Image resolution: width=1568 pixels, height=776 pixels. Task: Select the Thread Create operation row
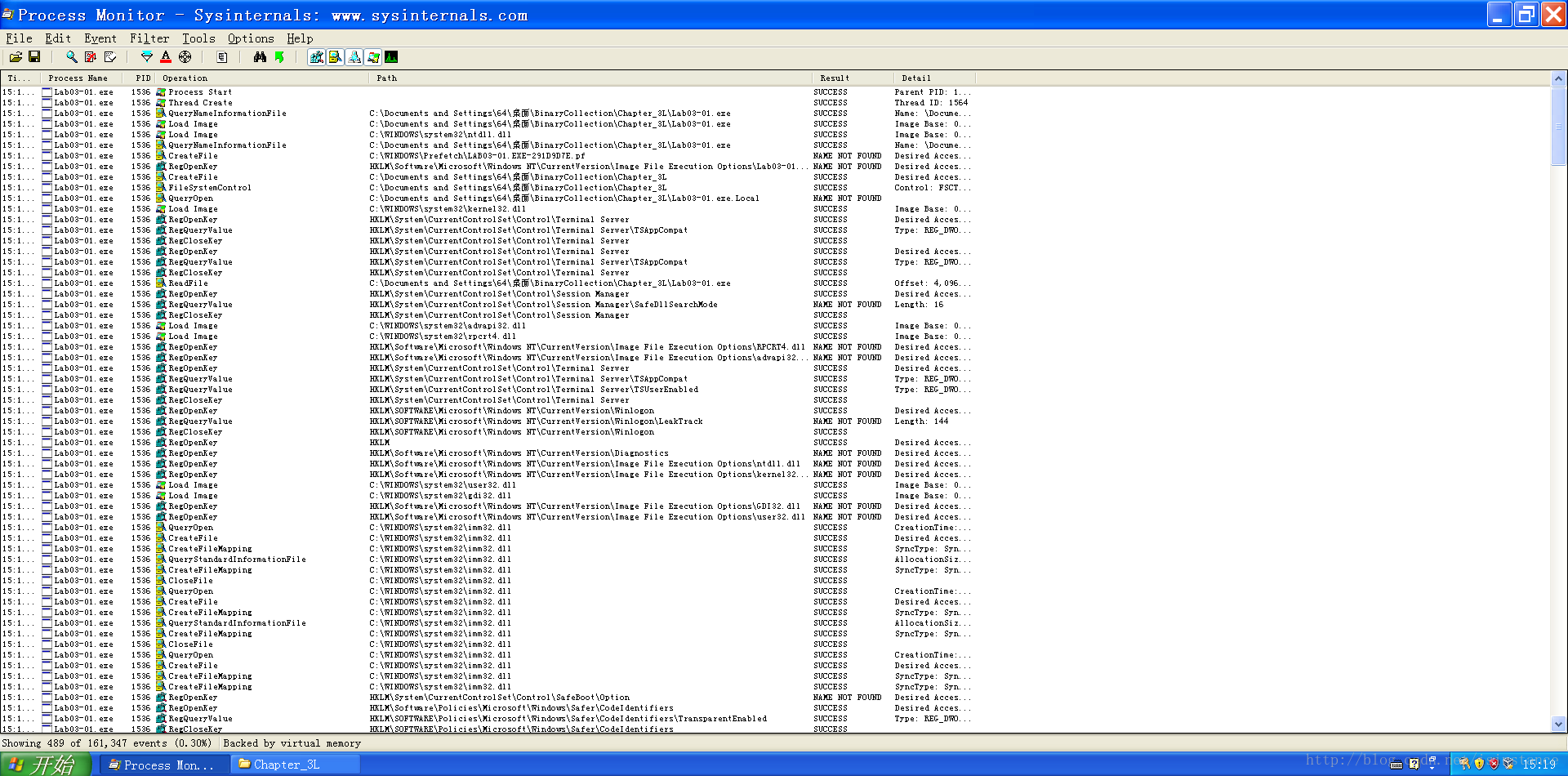click(x=200, y=103)
